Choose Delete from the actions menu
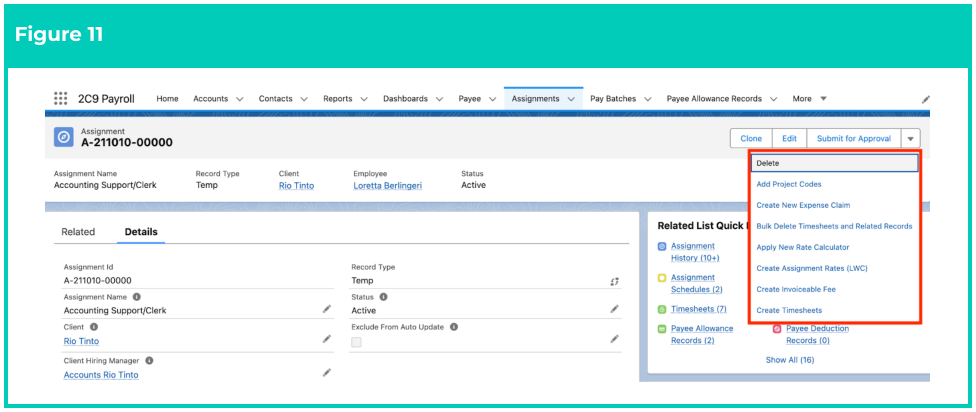 point(834,163)
